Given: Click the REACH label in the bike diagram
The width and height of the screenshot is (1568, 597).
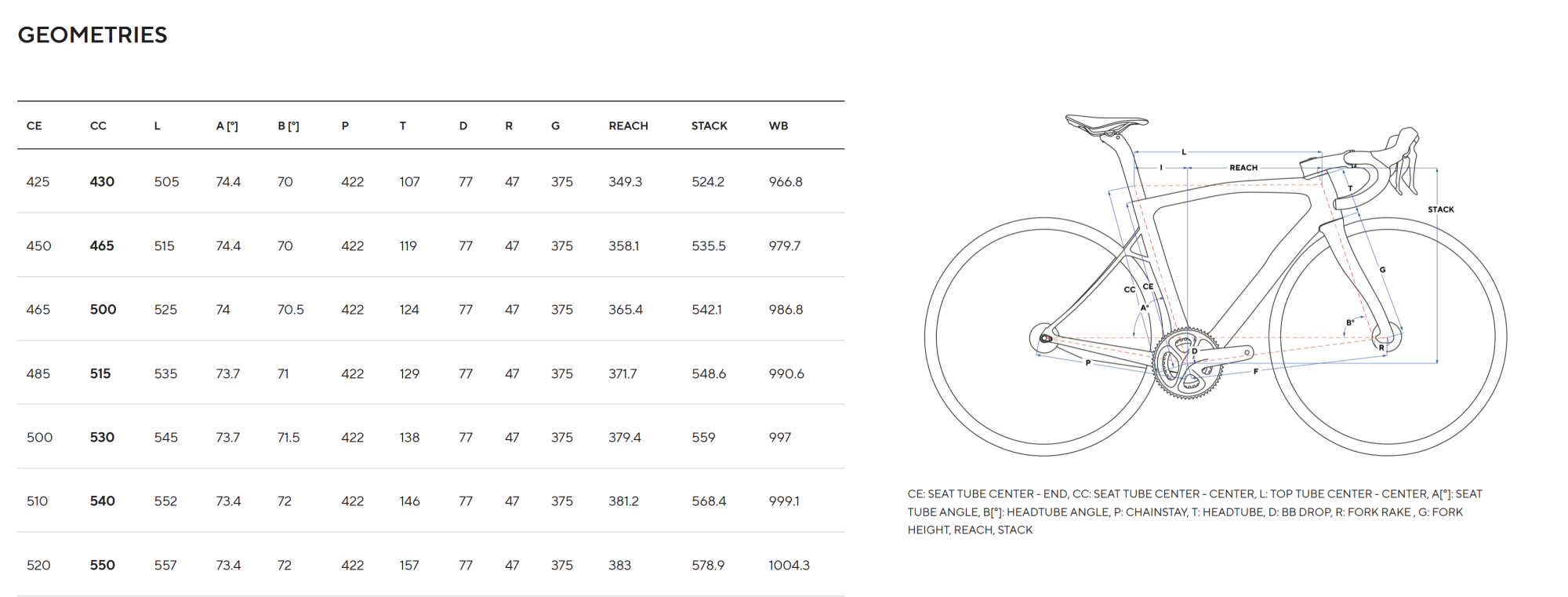Looking at the screenshot, I should point(1243,168).
